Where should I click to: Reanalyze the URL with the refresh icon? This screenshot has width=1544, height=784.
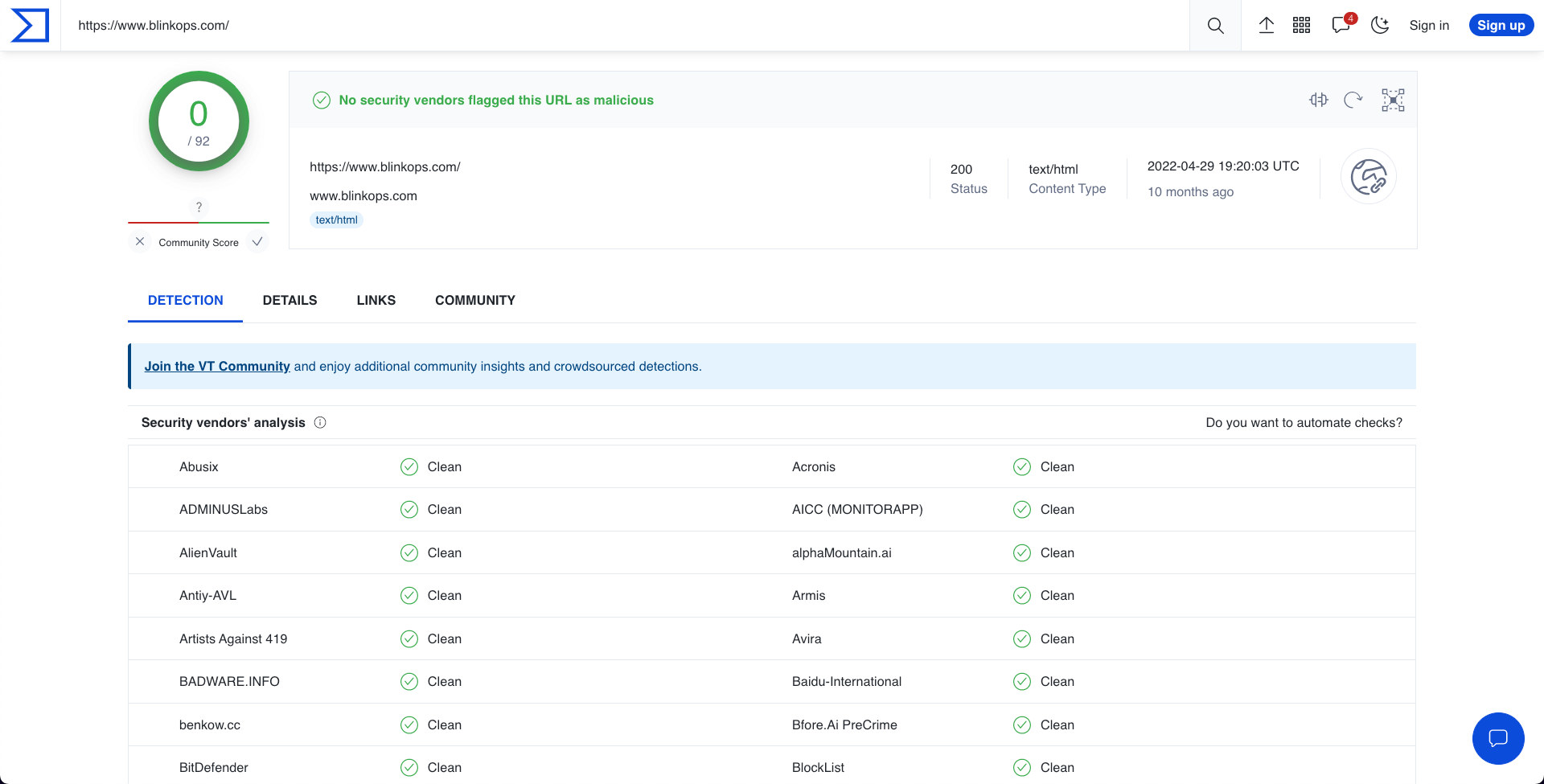[x=1353, y=100]
